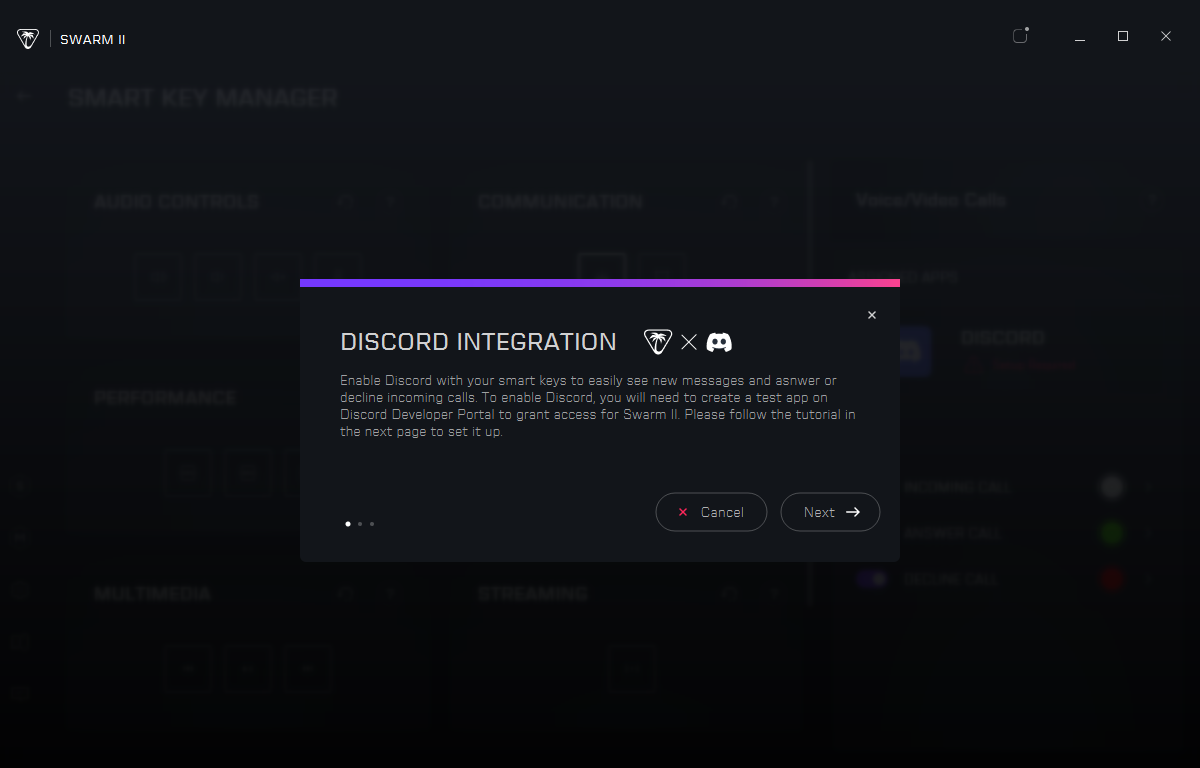
Task: Toggle the Decline Call switch
Action: (x=870, y=579)
